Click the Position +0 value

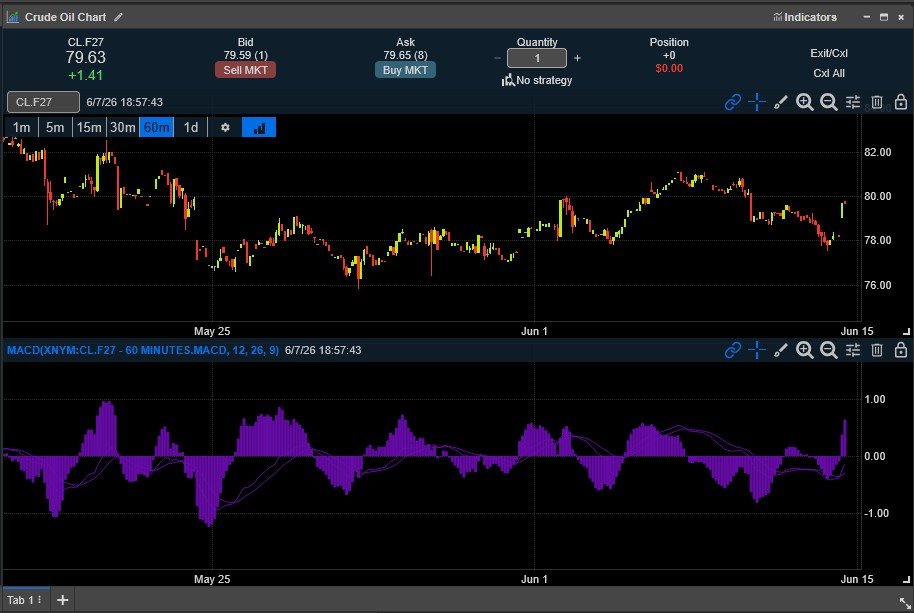click(x=669, y=55)
